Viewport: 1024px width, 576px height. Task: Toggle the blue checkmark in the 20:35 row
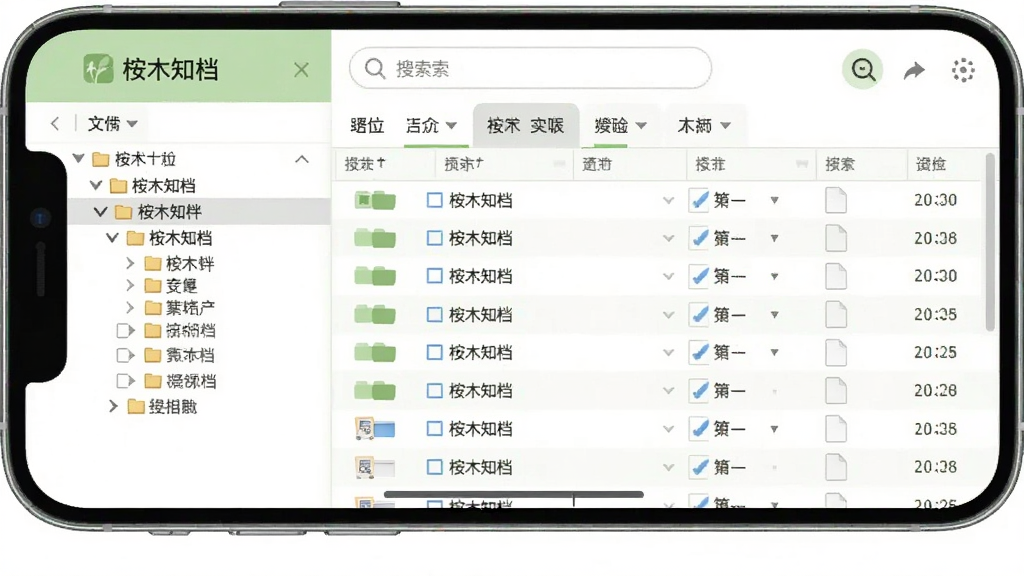coord(699,315)
